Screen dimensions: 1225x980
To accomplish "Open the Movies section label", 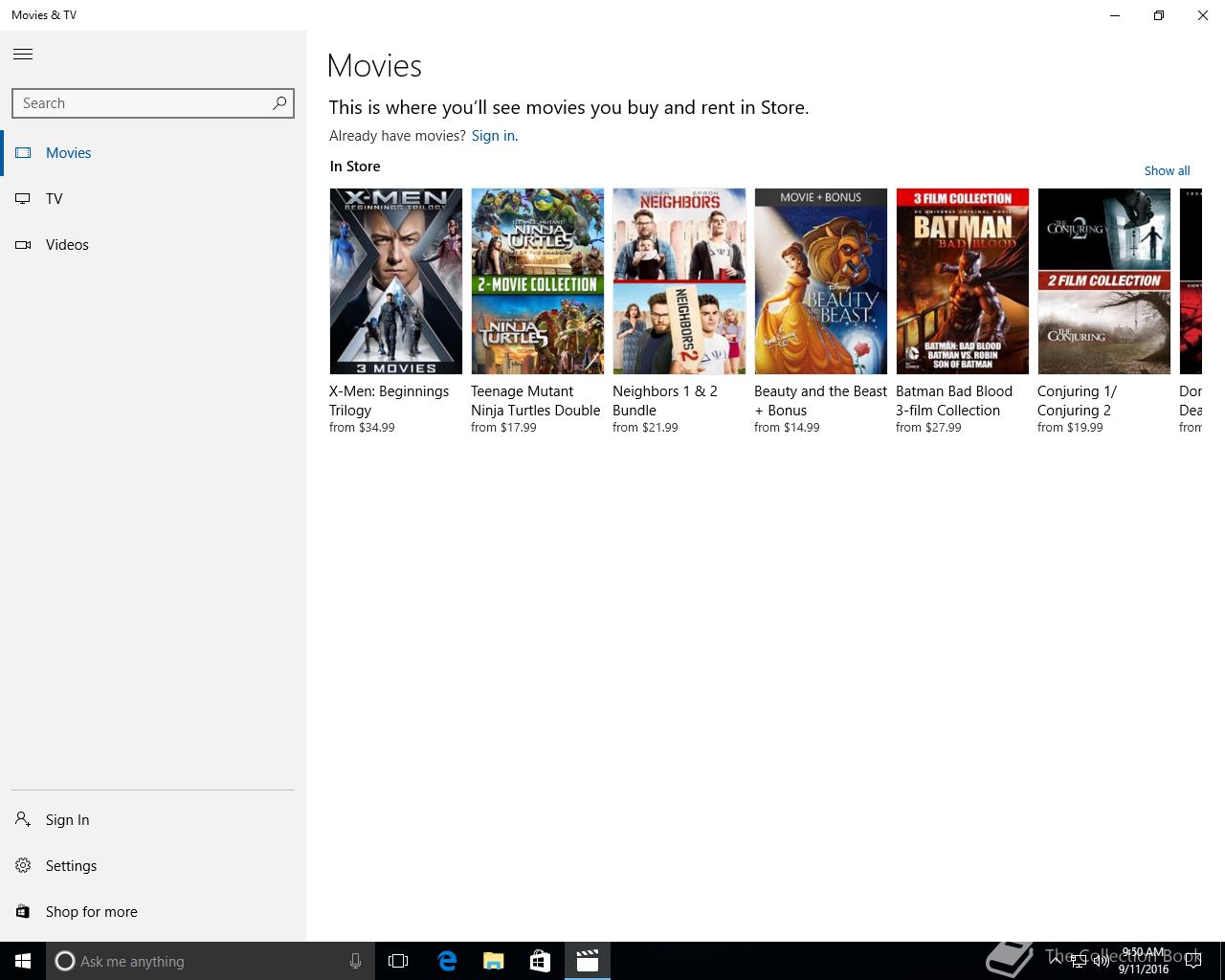I will [69, 153].
